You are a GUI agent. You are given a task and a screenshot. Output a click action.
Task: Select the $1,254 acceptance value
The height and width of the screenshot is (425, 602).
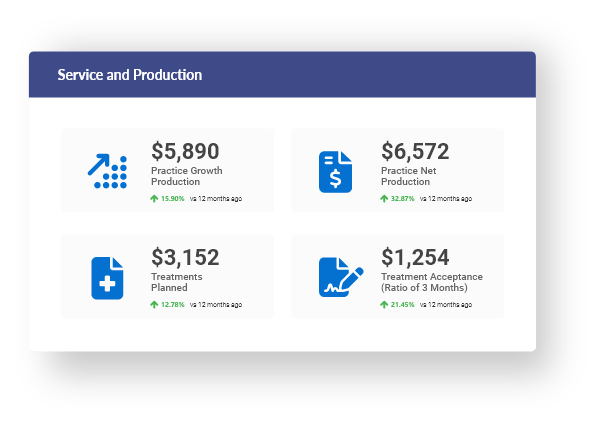click(x=415, y=257)
